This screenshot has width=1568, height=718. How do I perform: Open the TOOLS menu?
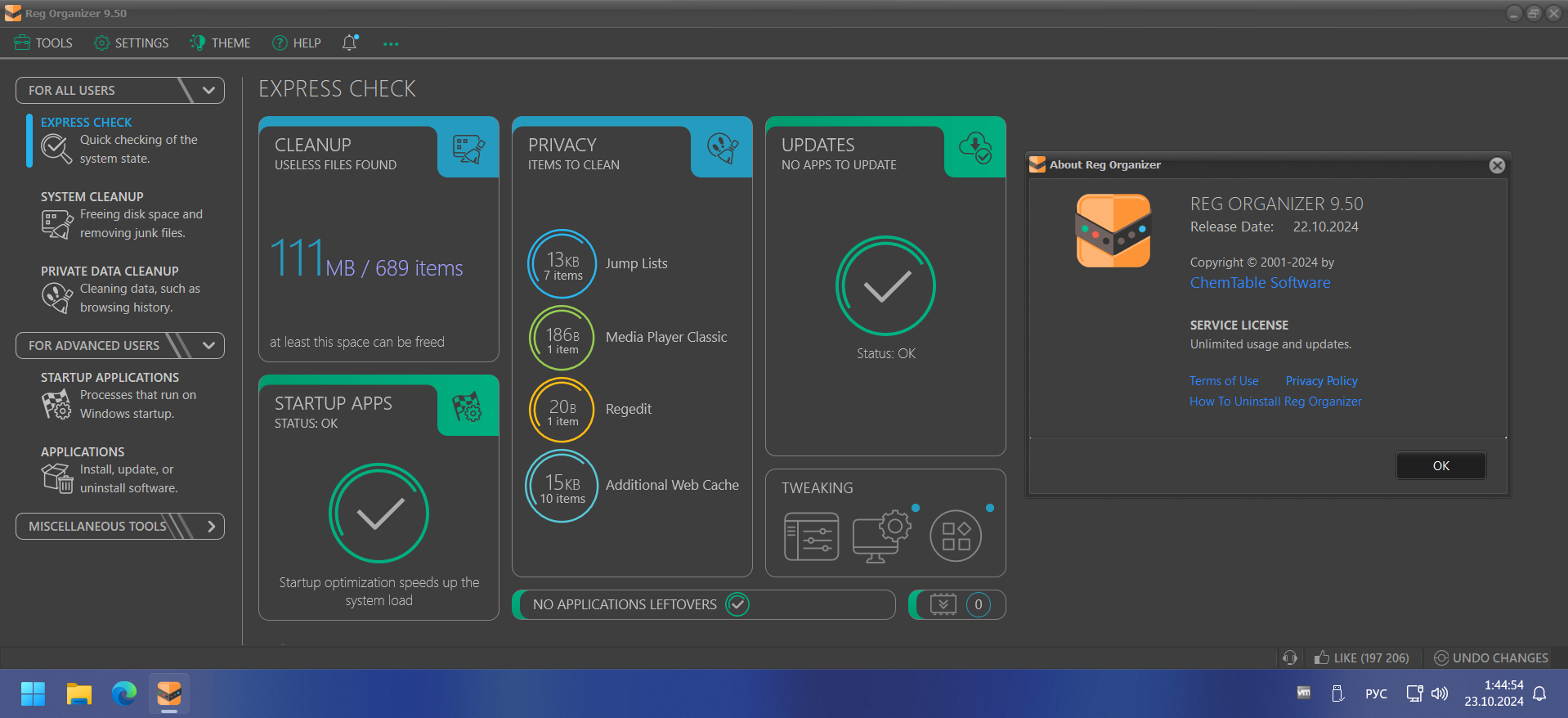point(43,43)
